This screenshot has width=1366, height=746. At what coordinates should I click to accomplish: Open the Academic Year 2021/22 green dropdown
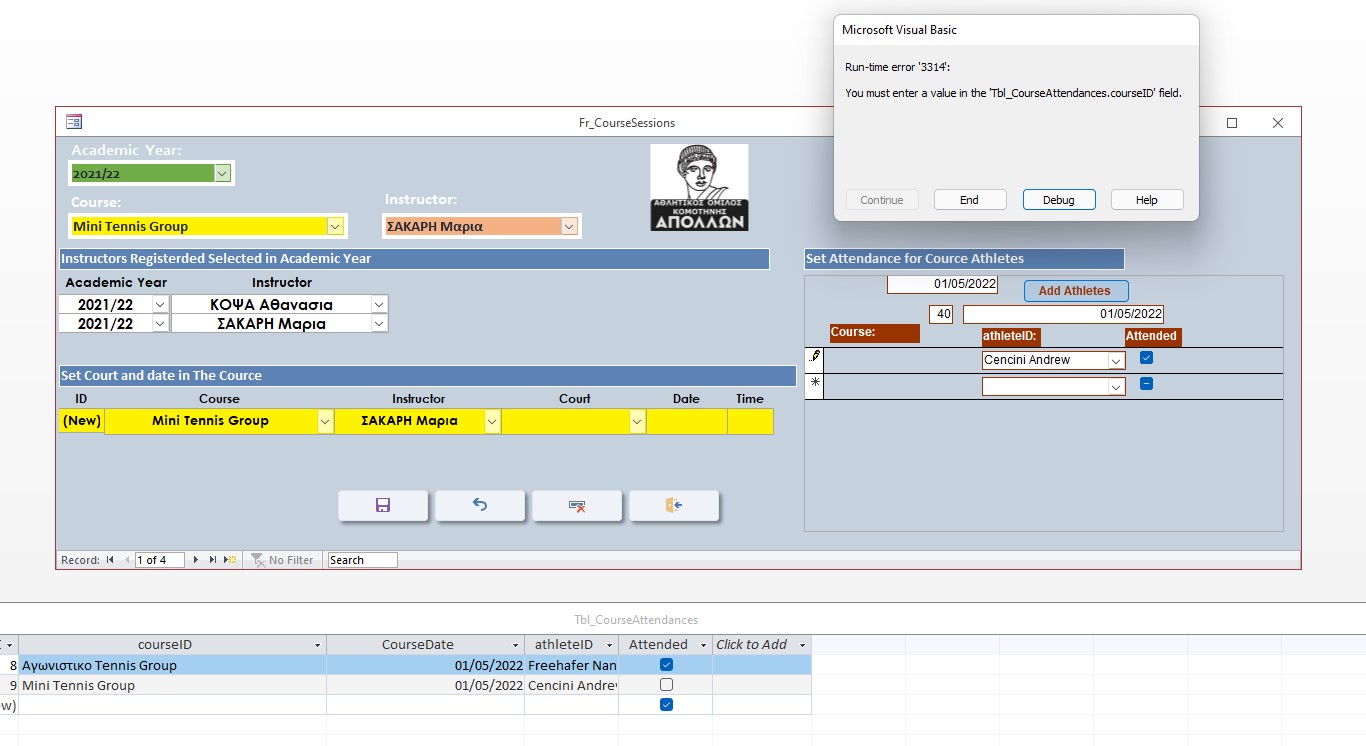coord(222,173)
